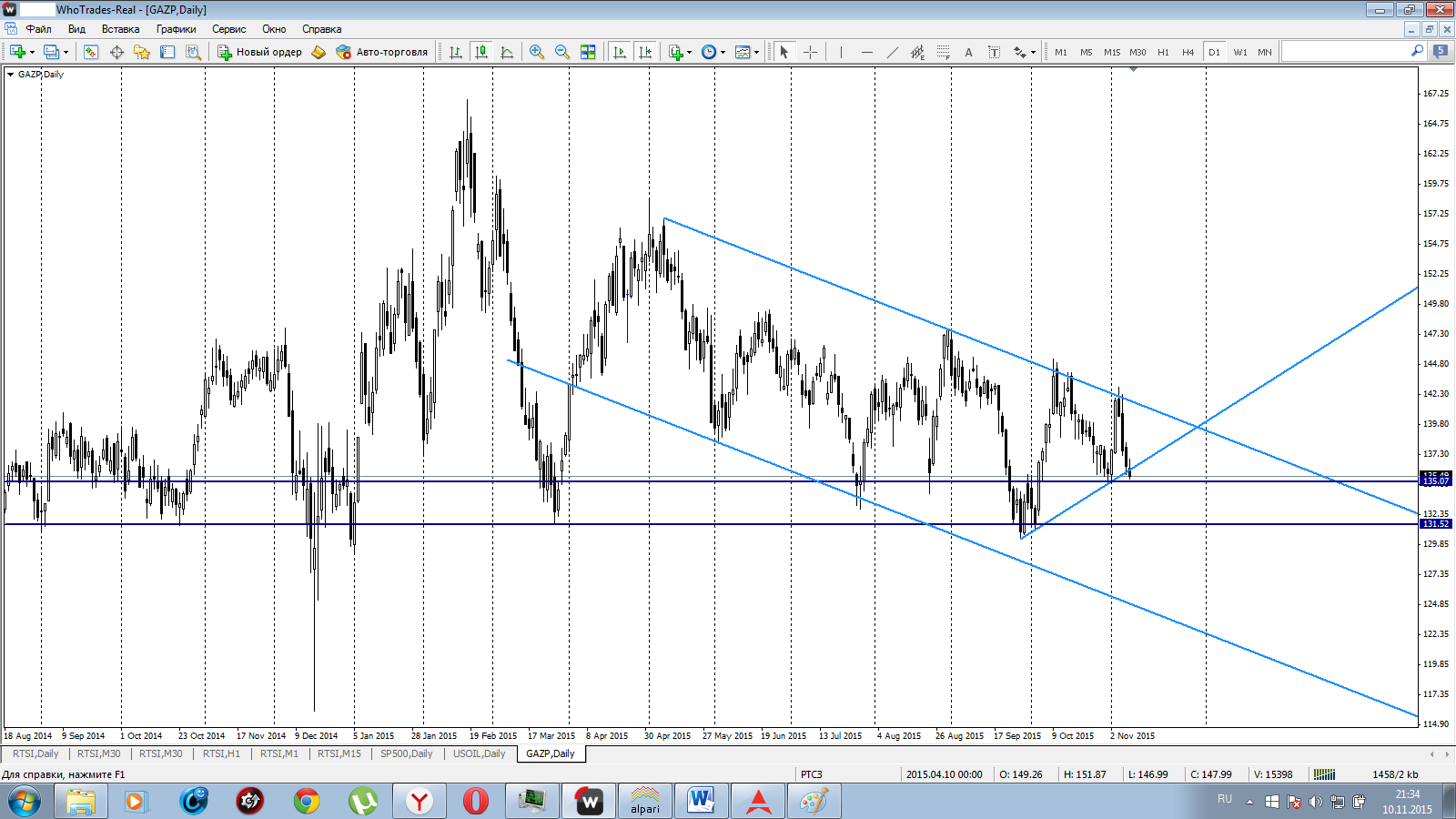Viewport: 1456px width, 819px height.
Task: Switch chart to candlestick mode
Action: pyautogui.click(x=481, y=52)
